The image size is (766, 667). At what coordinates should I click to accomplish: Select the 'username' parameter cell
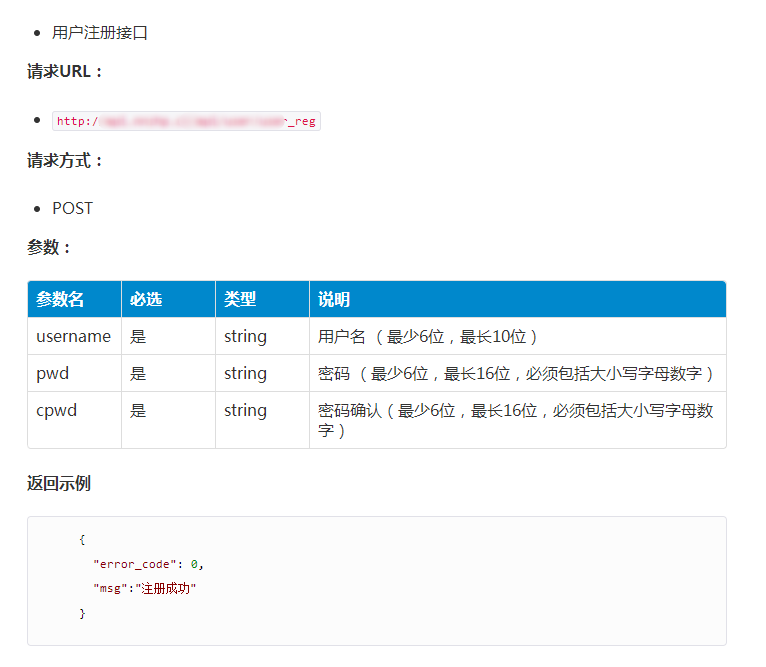(x=74, y=336)
